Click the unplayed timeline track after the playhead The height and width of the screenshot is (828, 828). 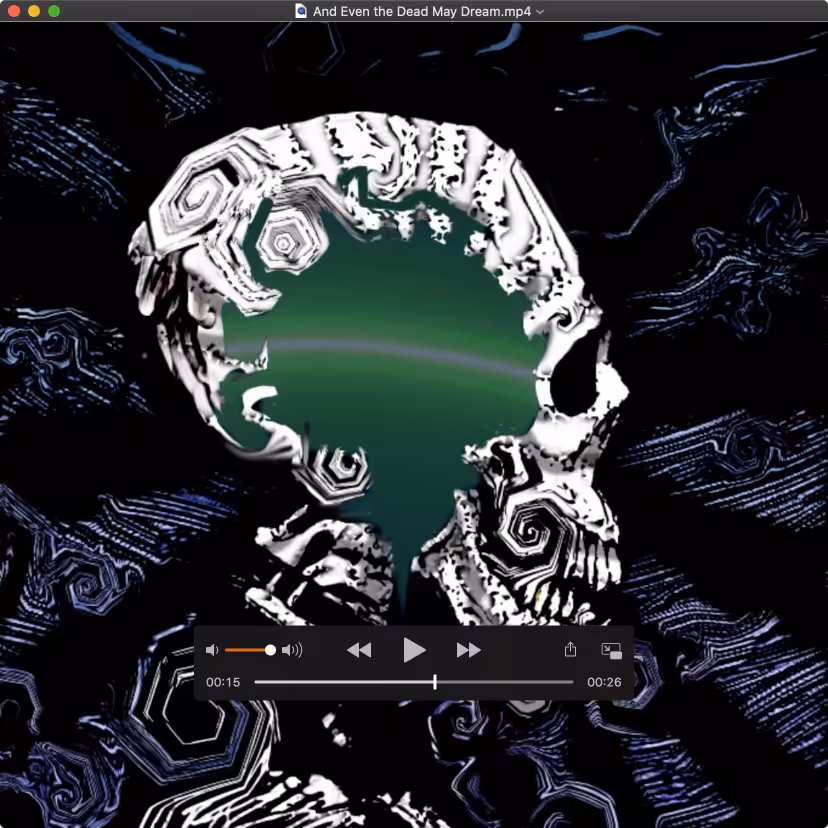point(505,682)
